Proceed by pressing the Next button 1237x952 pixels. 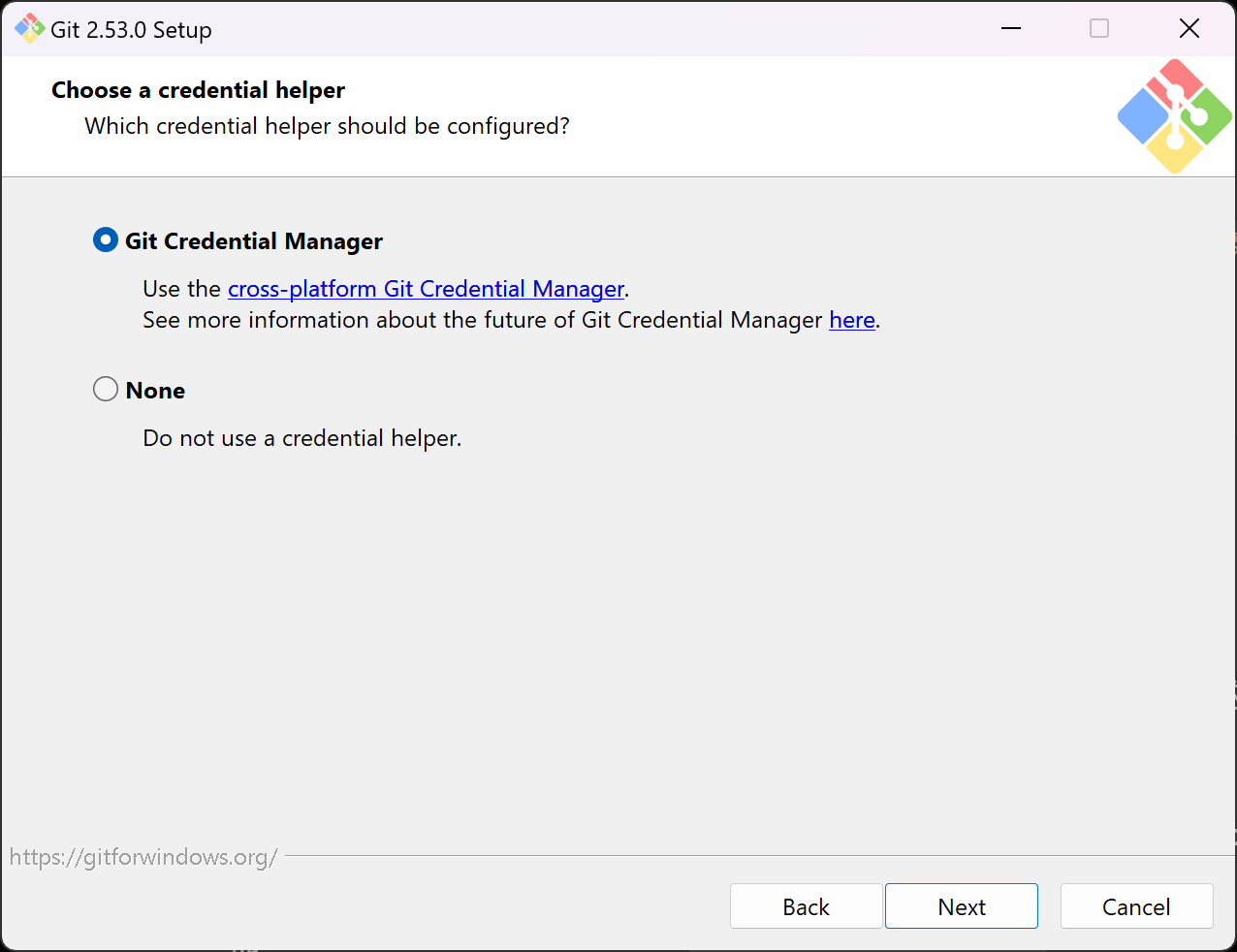point(961,906)
